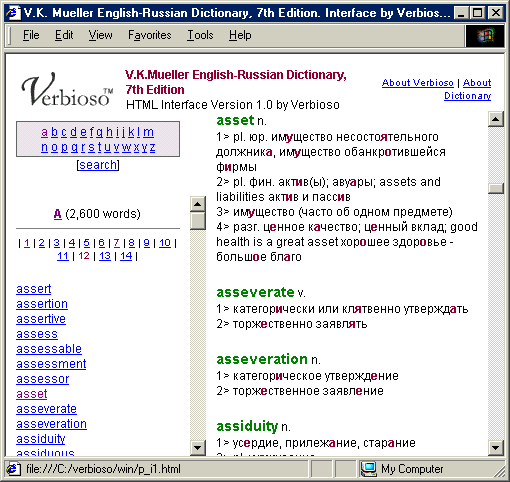The width and height of the screenshot is (510, 482).
Task: Click the word list scroll down arrow
Action: pyautogui.click(x=198, y=448)
